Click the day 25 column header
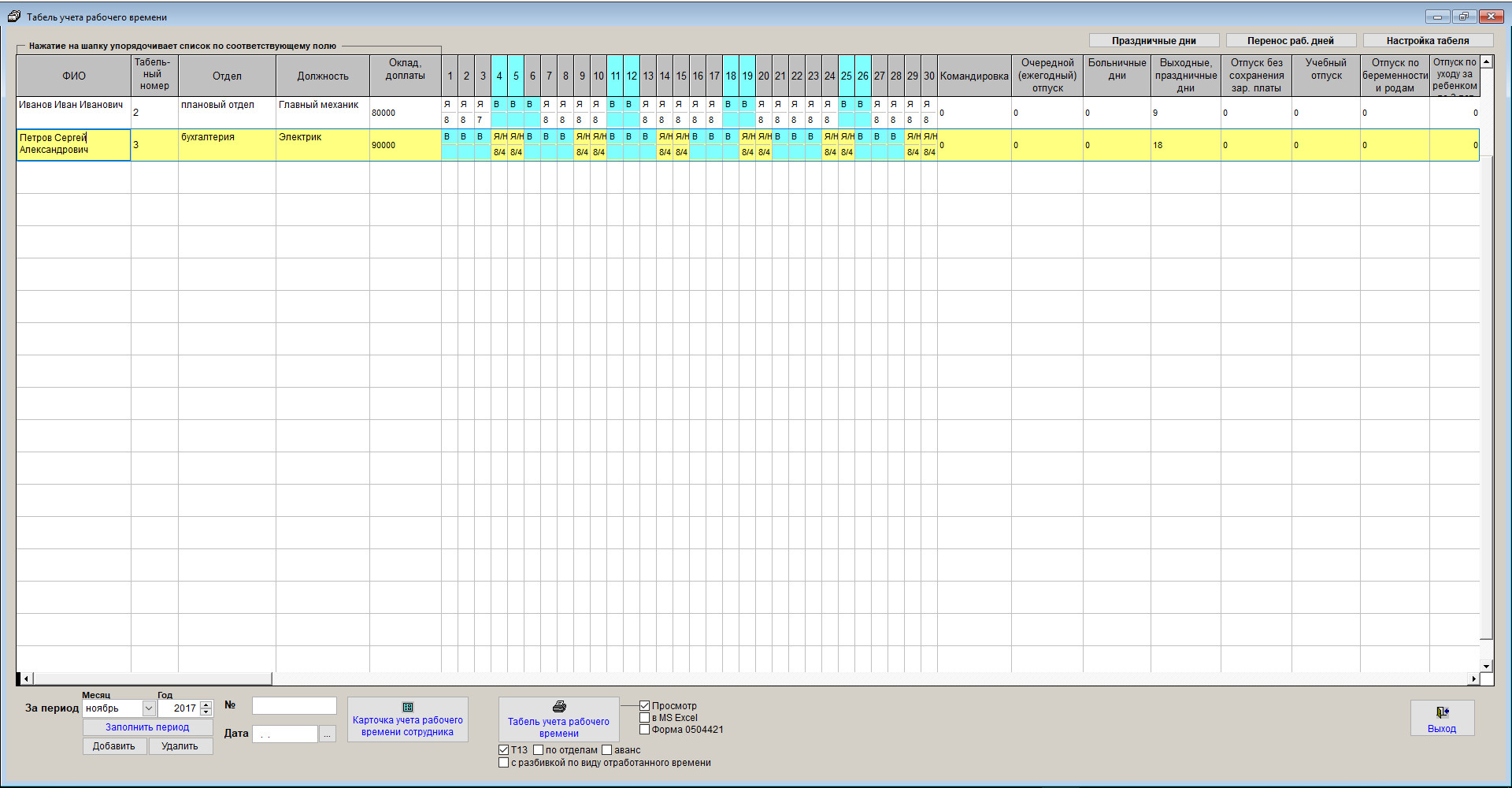Image resolution: width=1512 pixels, height=788 pixels. coord(847,76)
